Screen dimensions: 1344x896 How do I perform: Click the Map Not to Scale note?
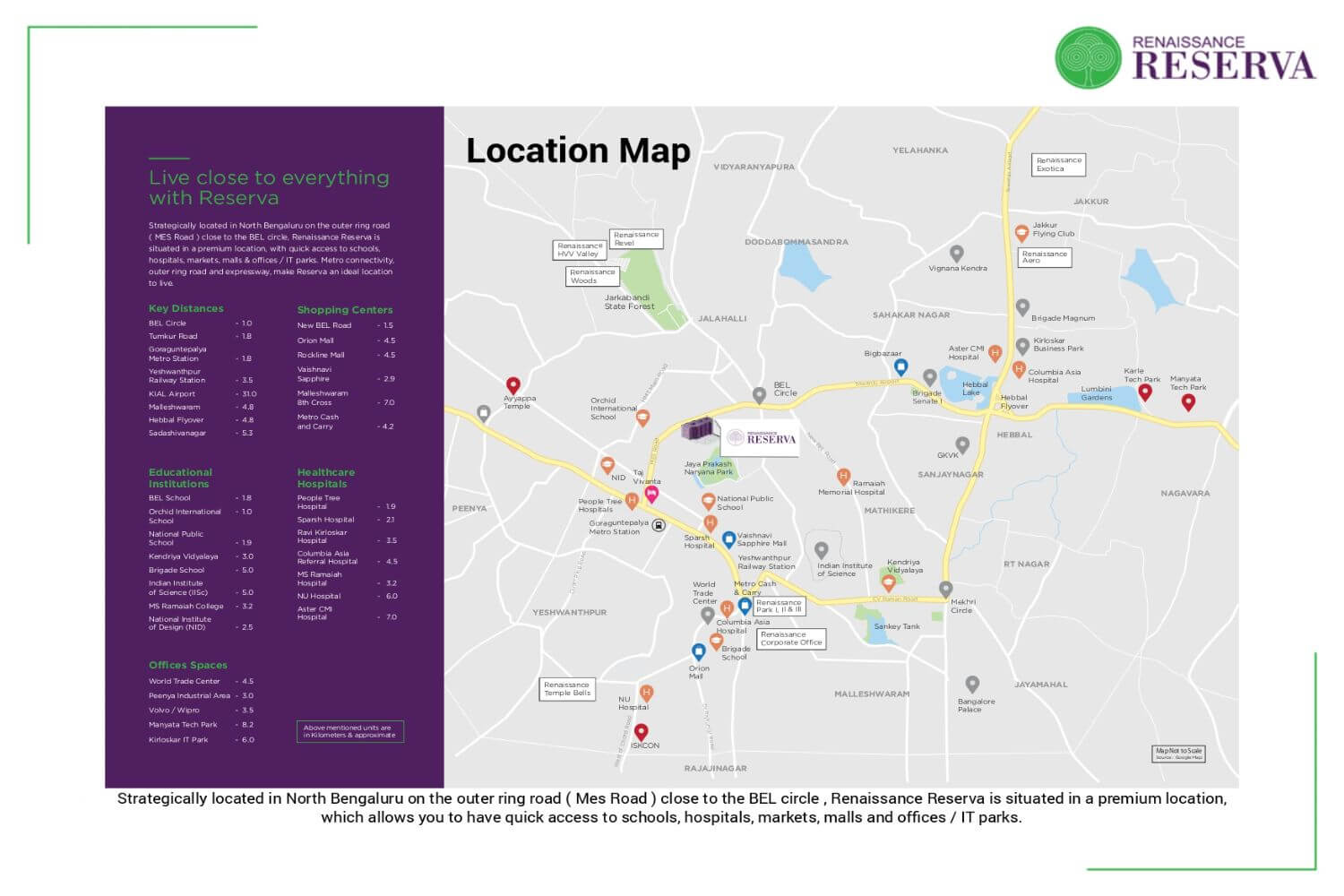click(x=1178, y=754)
